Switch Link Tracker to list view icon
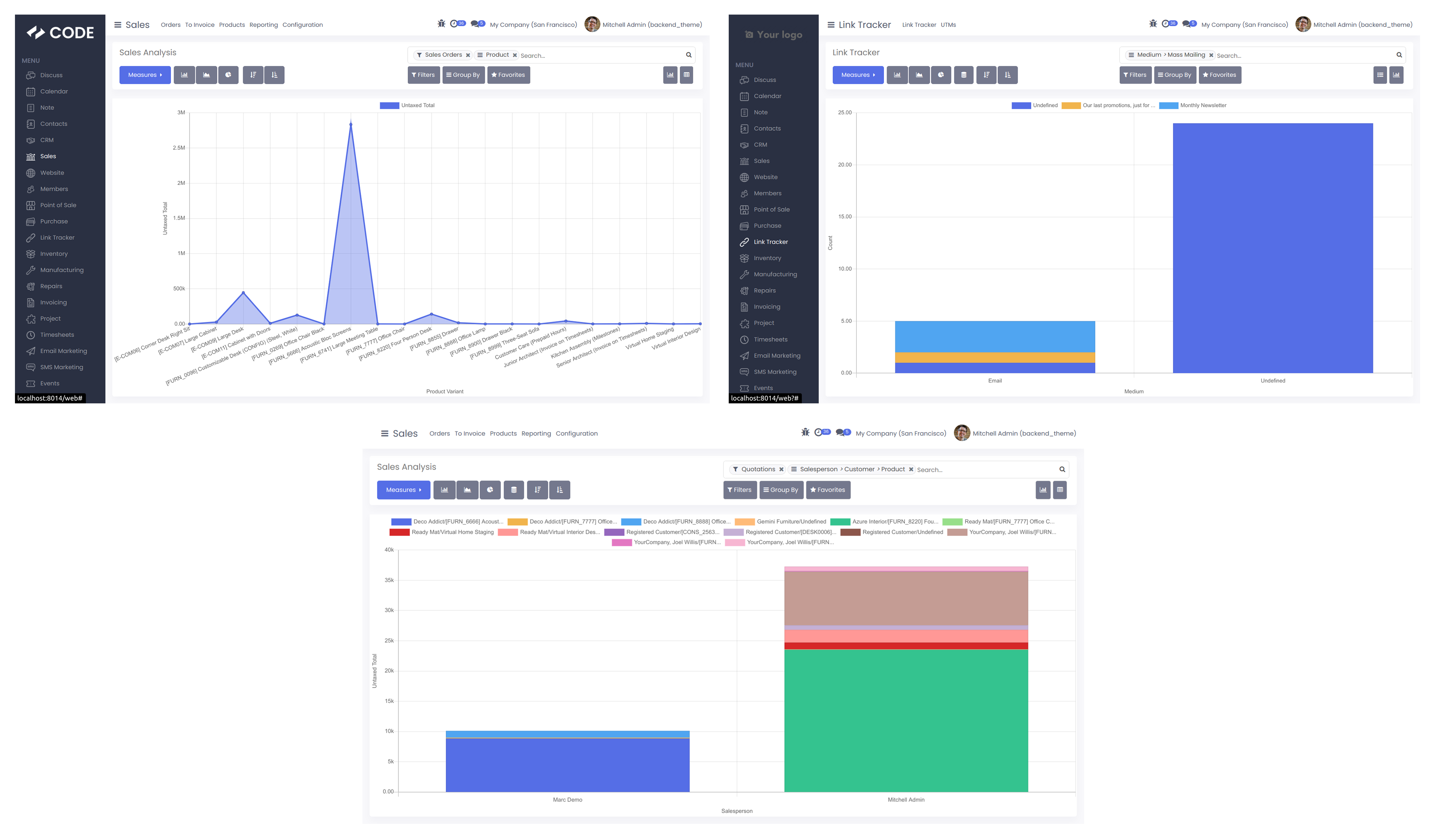The height and width of the screenshot is (840, 1435). (1380, 75)
